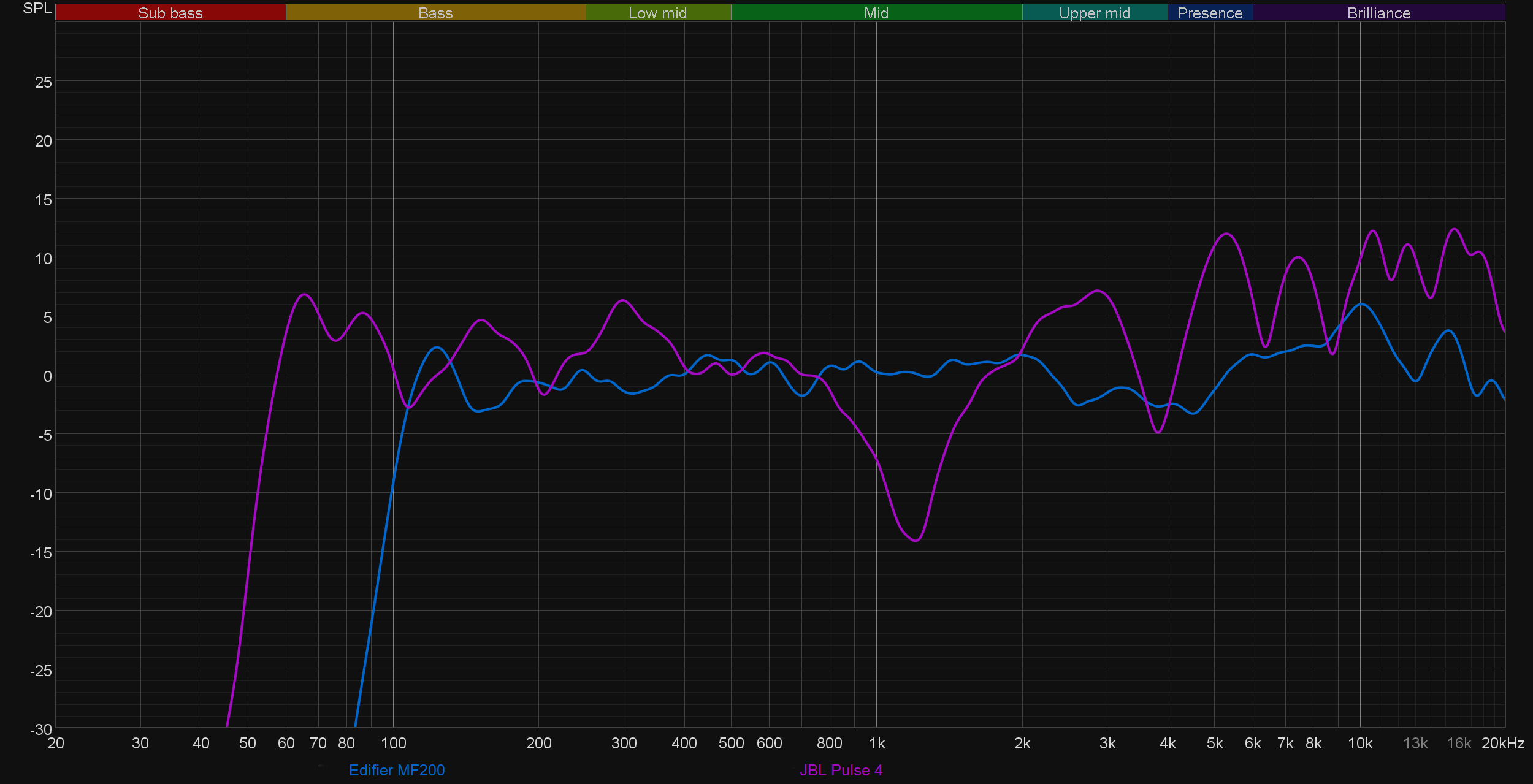Click the Low mid band header
This screenshot has height=784, width=1533.
pos(657,13)
